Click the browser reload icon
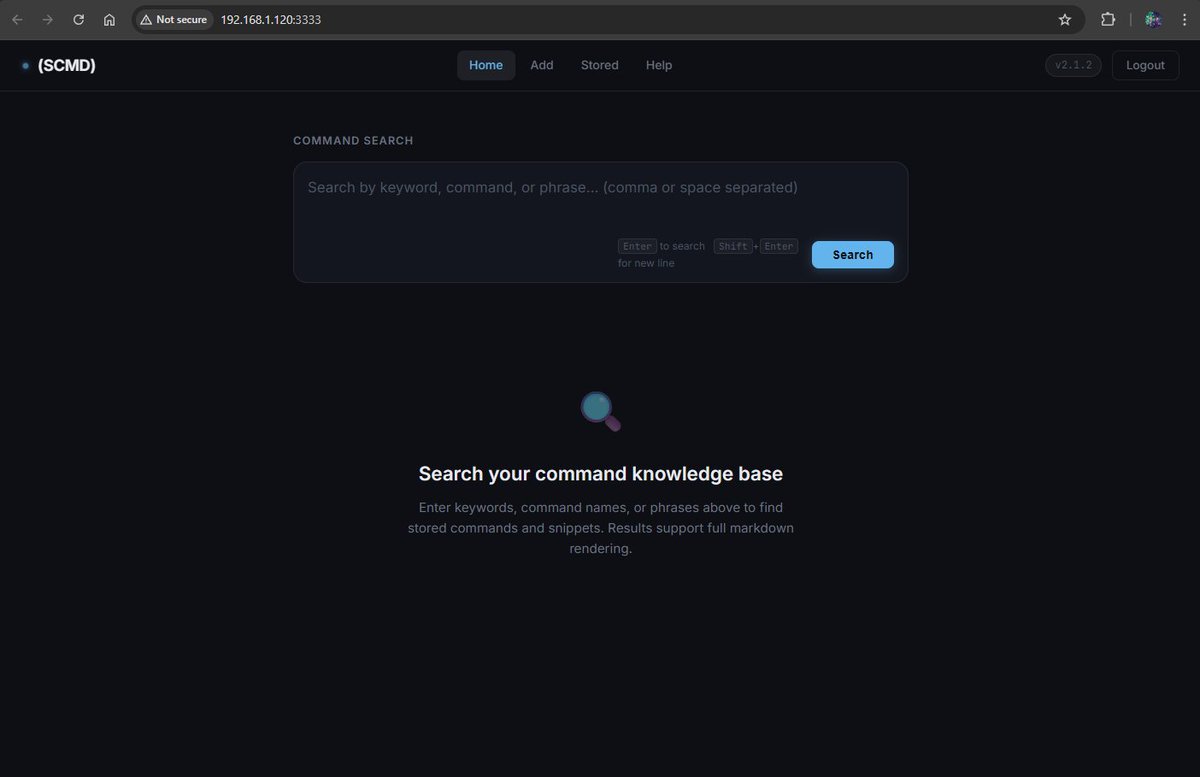 (78, 19)
